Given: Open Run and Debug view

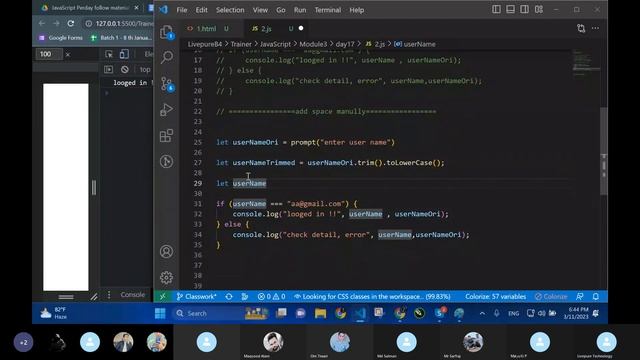Looking at the screenshot, I should tap(166, 110).
